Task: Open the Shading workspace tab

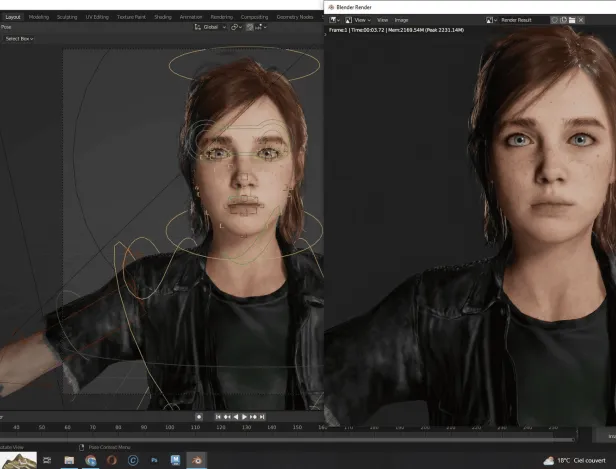Action: [x=161, y=17]
